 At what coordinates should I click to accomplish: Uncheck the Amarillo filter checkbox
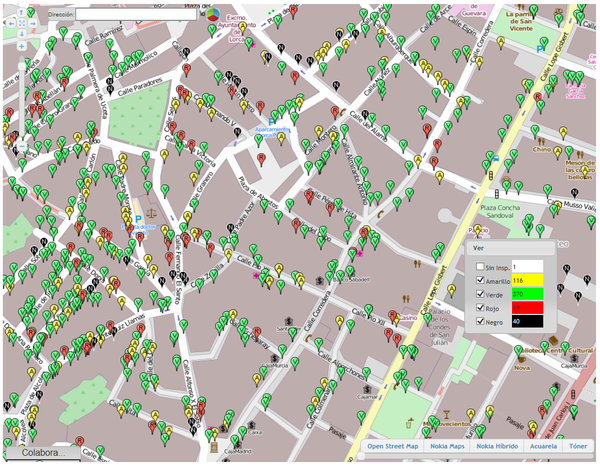point(479,281)
